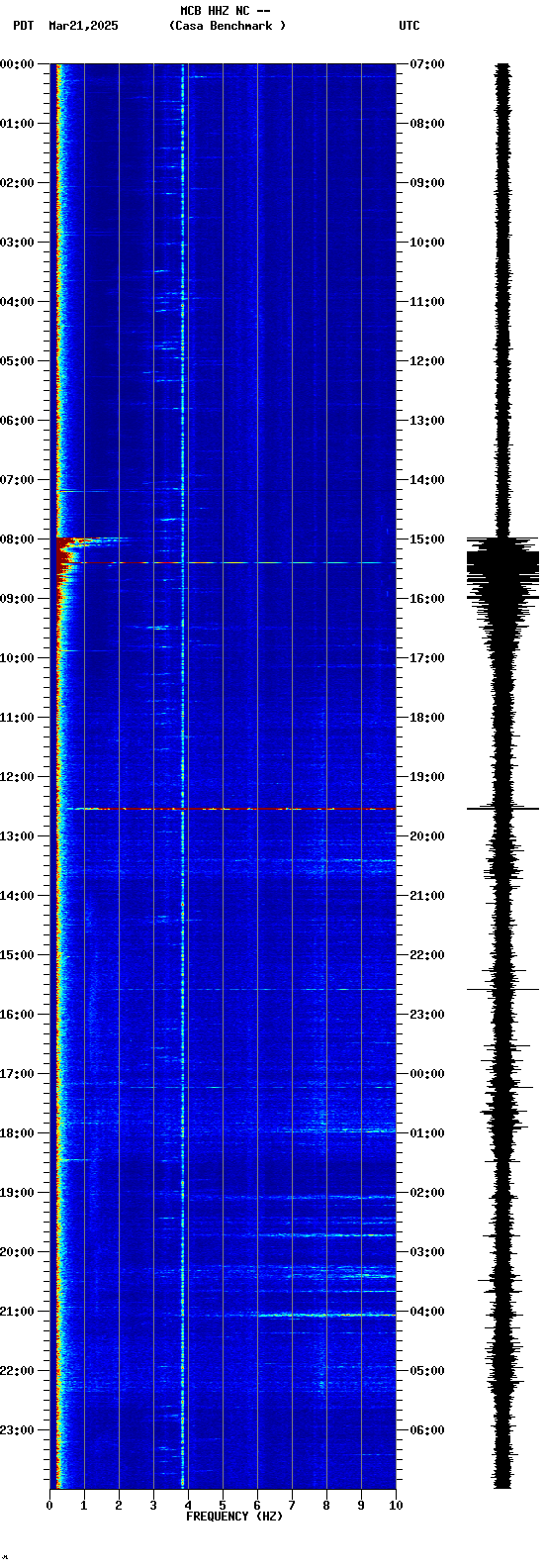
Task: Click the 23:00 PDT time label
Action: 17,1430
